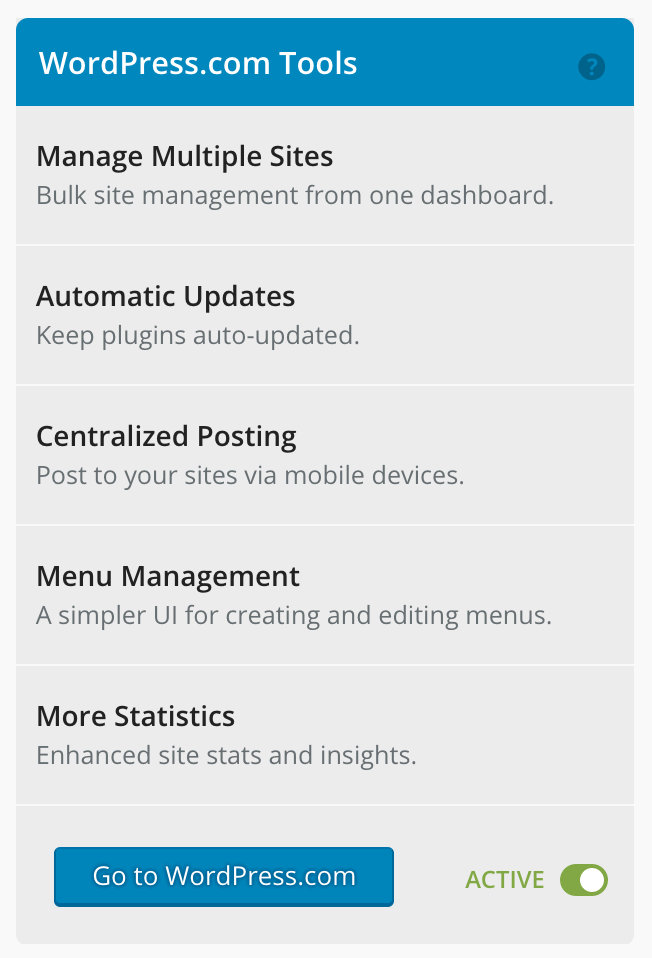Screen dimensions: 652x958
Task: Select the Manage Multiple Sites heading
Action: tap(185, 156)
